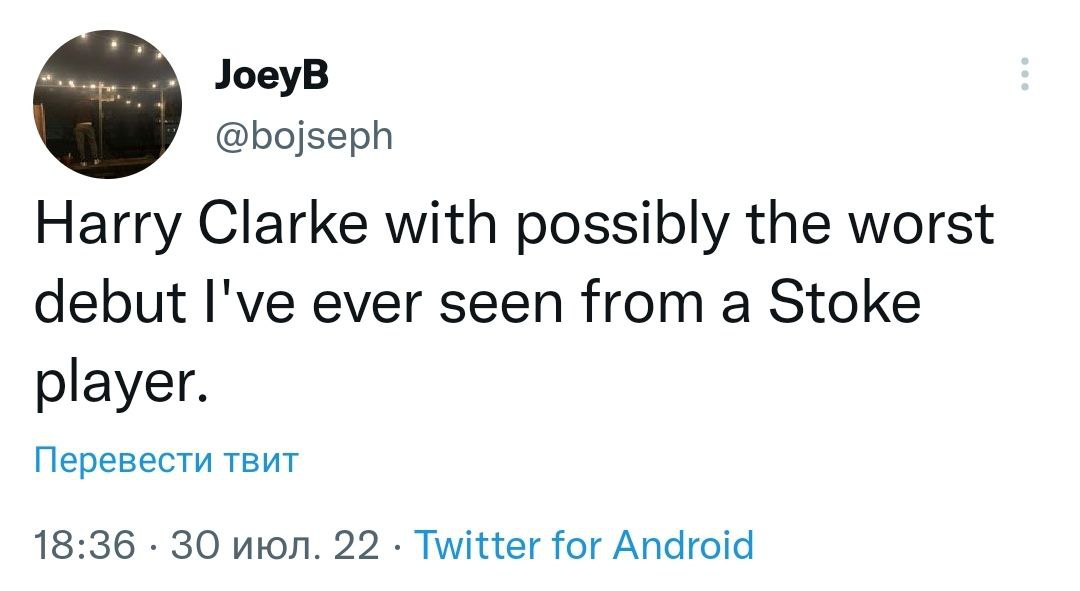This screenshot has height=591, width=1080.
Task: Open the three-dot more options menu
Action: tap(1023, 76)
